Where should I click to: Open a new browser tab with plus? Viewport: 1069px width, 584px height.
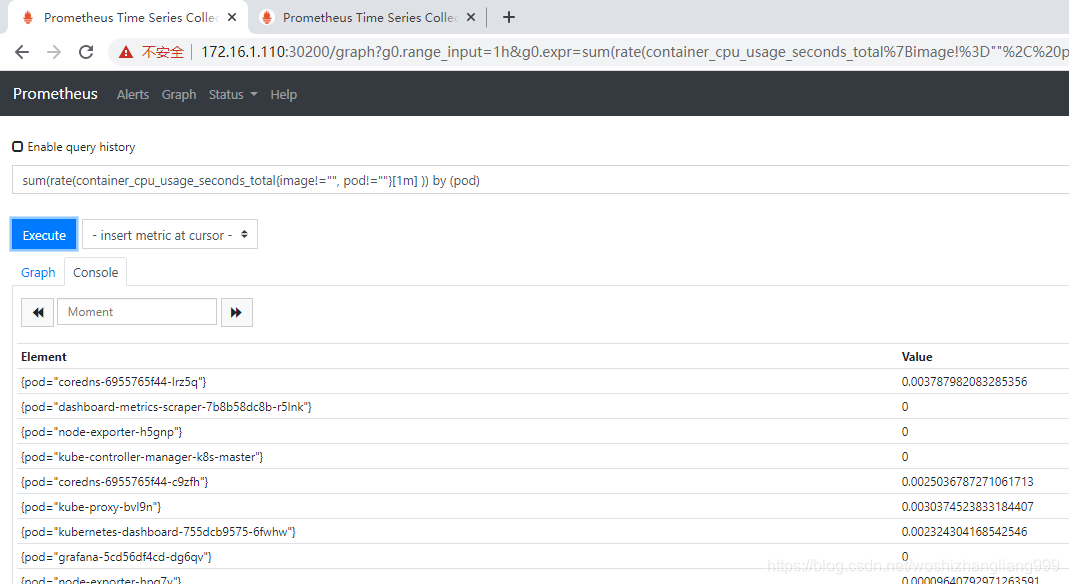tap(509, 17)
